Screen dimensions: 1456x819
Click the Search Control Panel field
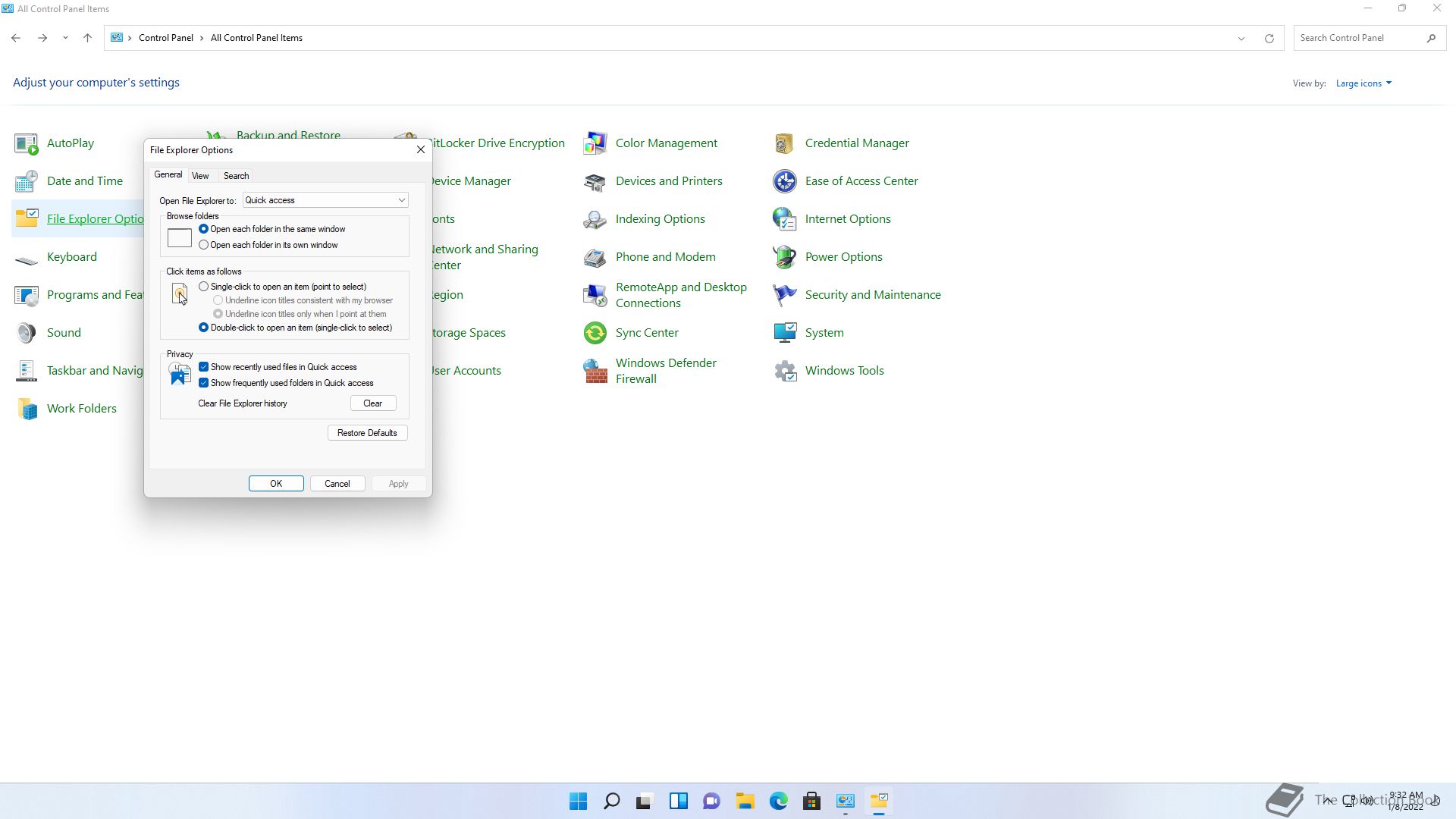(1359, 38)
